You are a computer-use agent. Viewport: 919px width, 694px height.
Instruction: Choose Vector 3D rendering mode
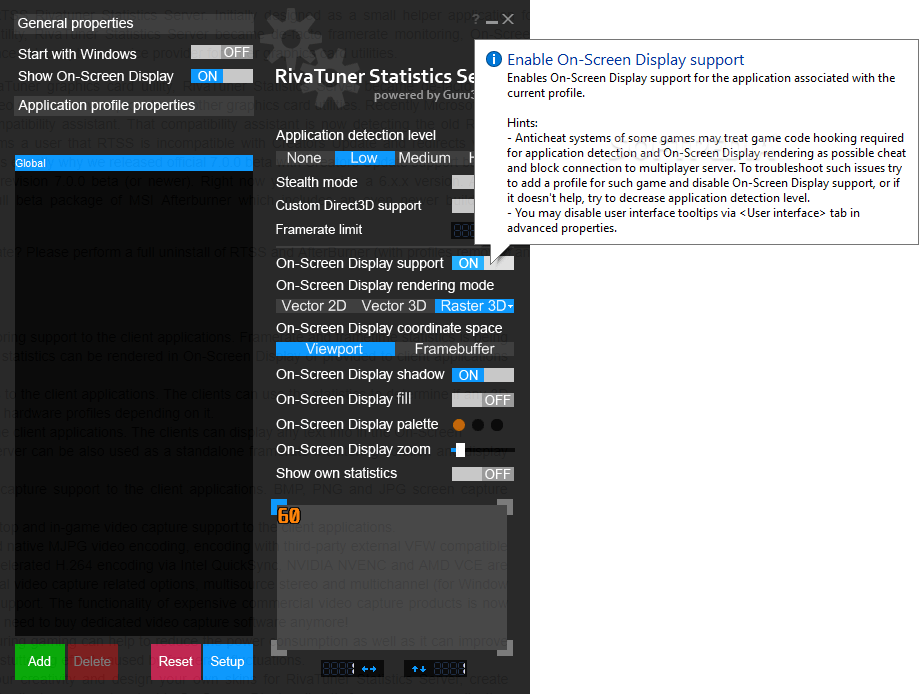394,306
